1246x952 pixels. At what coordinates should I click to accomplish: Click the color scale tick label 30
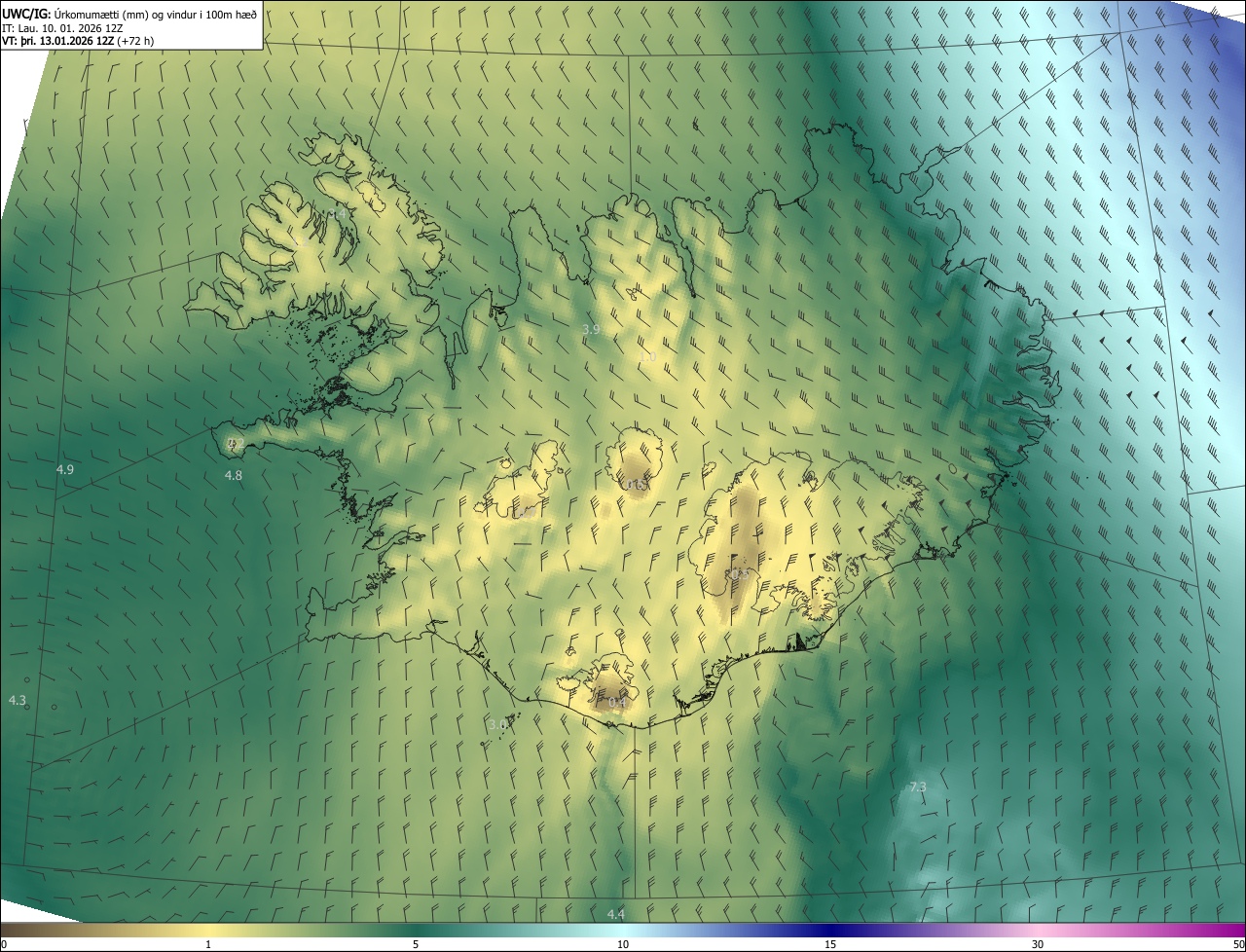[x=1038, y=945]
